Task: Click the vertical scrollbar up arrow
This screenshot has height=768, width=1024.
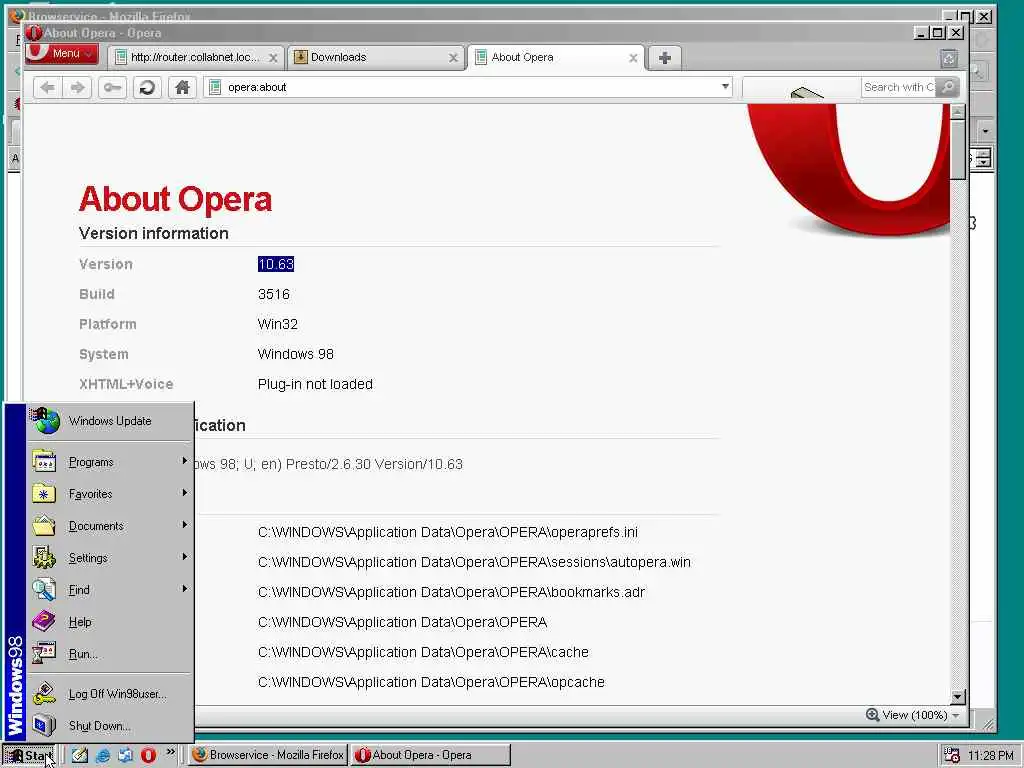Action: (958, 112)
